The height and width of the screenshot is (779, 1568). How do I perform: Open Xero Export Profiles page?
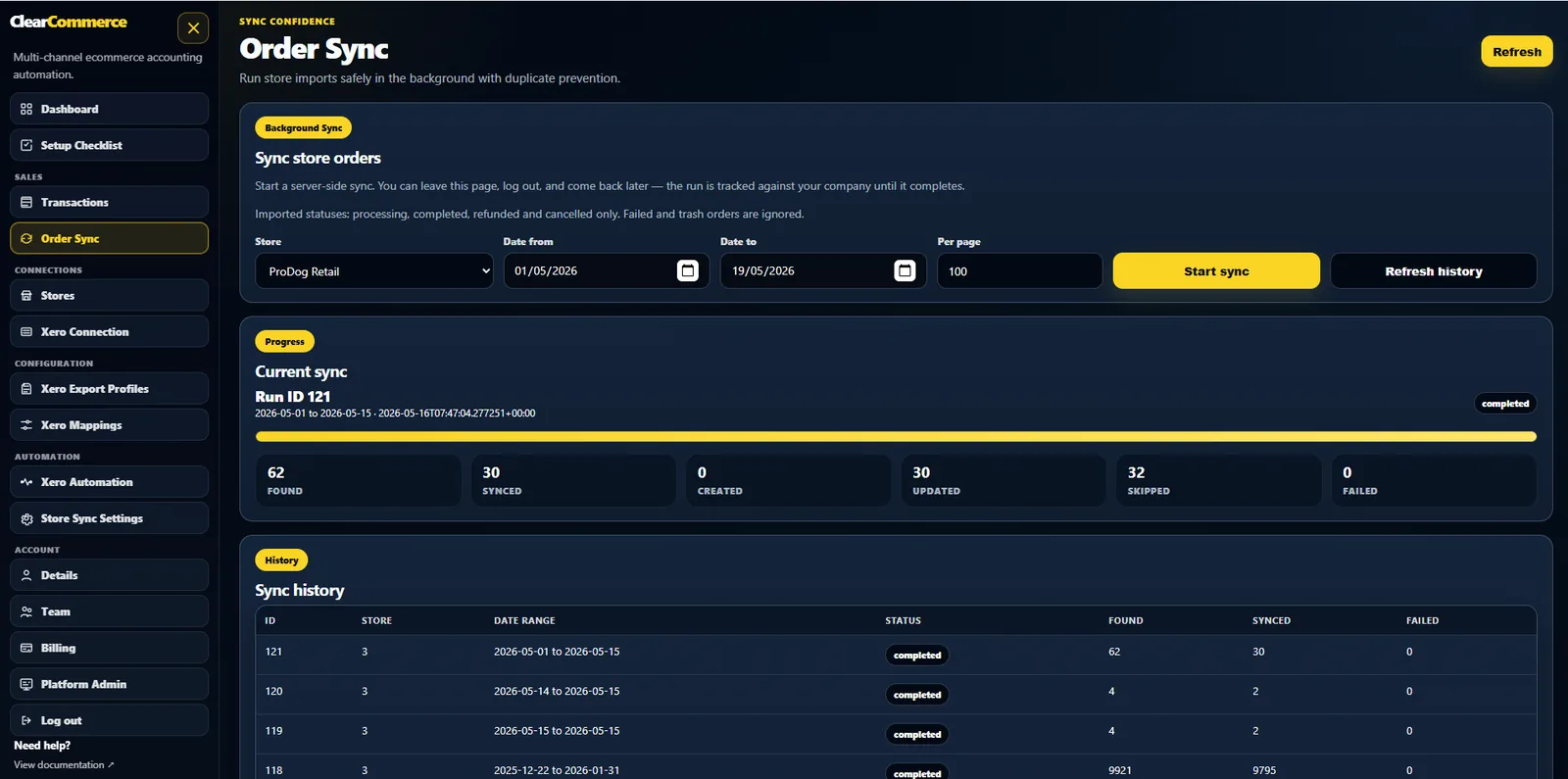click(109, 389)
